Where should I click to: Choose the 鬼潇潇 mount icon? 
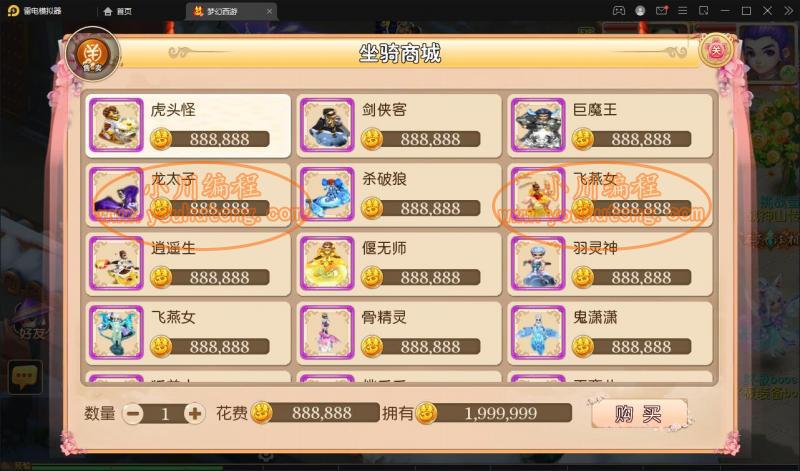coord(538,333)
